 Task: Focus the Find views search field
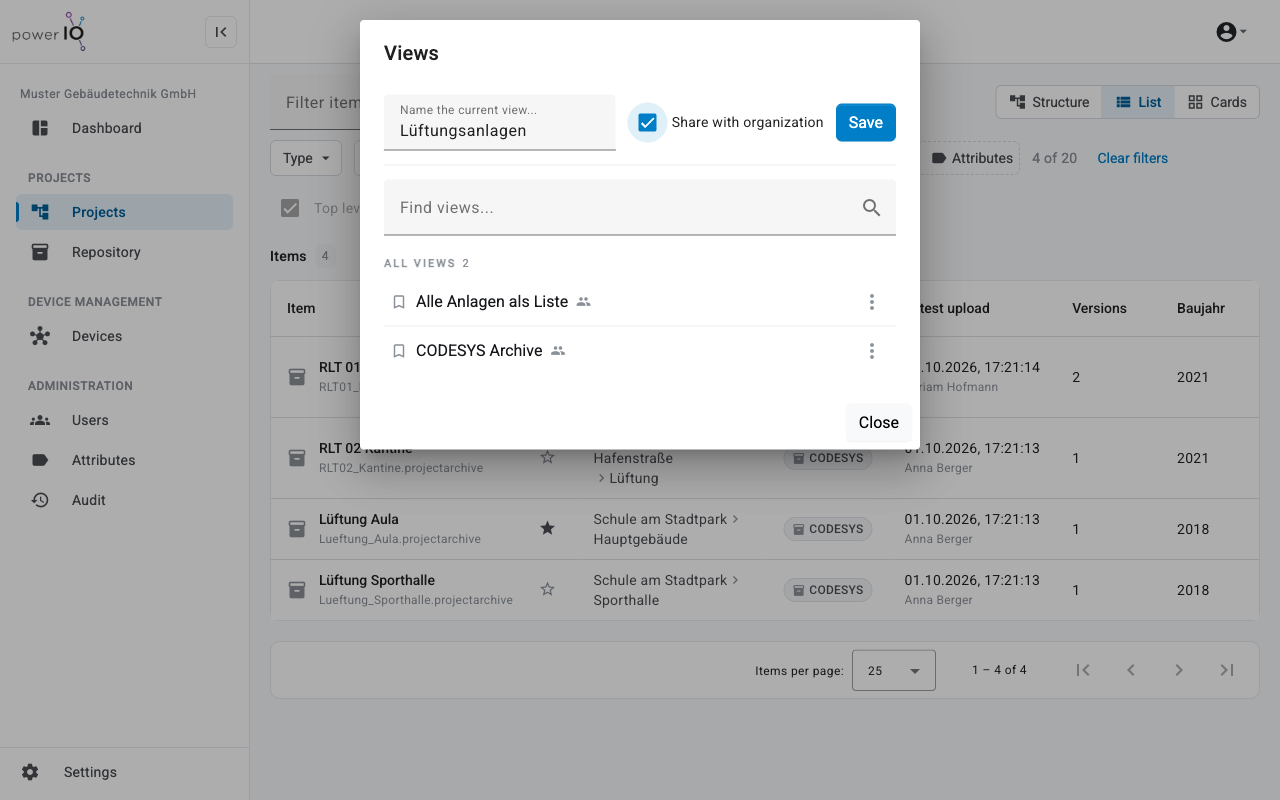click(x=640, y=207)
